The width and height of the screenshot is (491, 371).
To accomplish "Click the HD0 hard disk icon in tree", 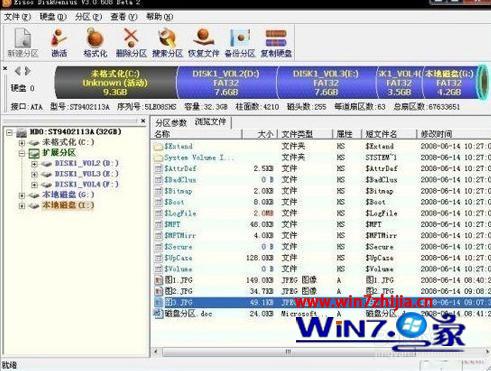I will tap(22, 133).
